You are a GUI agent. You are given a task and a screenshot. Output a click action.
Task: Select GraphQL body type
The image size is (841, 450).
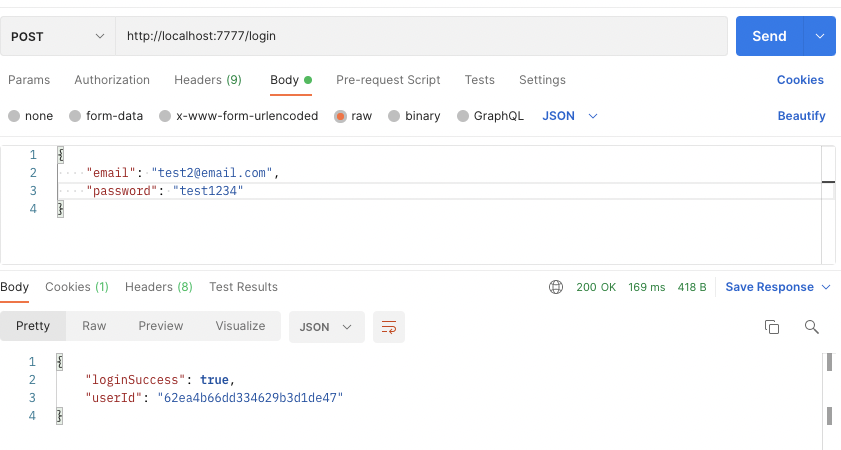(x=463, y=116)
